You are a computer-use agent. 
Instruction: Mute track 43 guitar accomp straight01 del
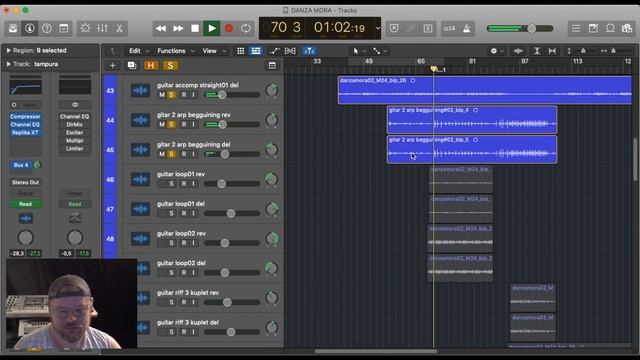(162, 95)
